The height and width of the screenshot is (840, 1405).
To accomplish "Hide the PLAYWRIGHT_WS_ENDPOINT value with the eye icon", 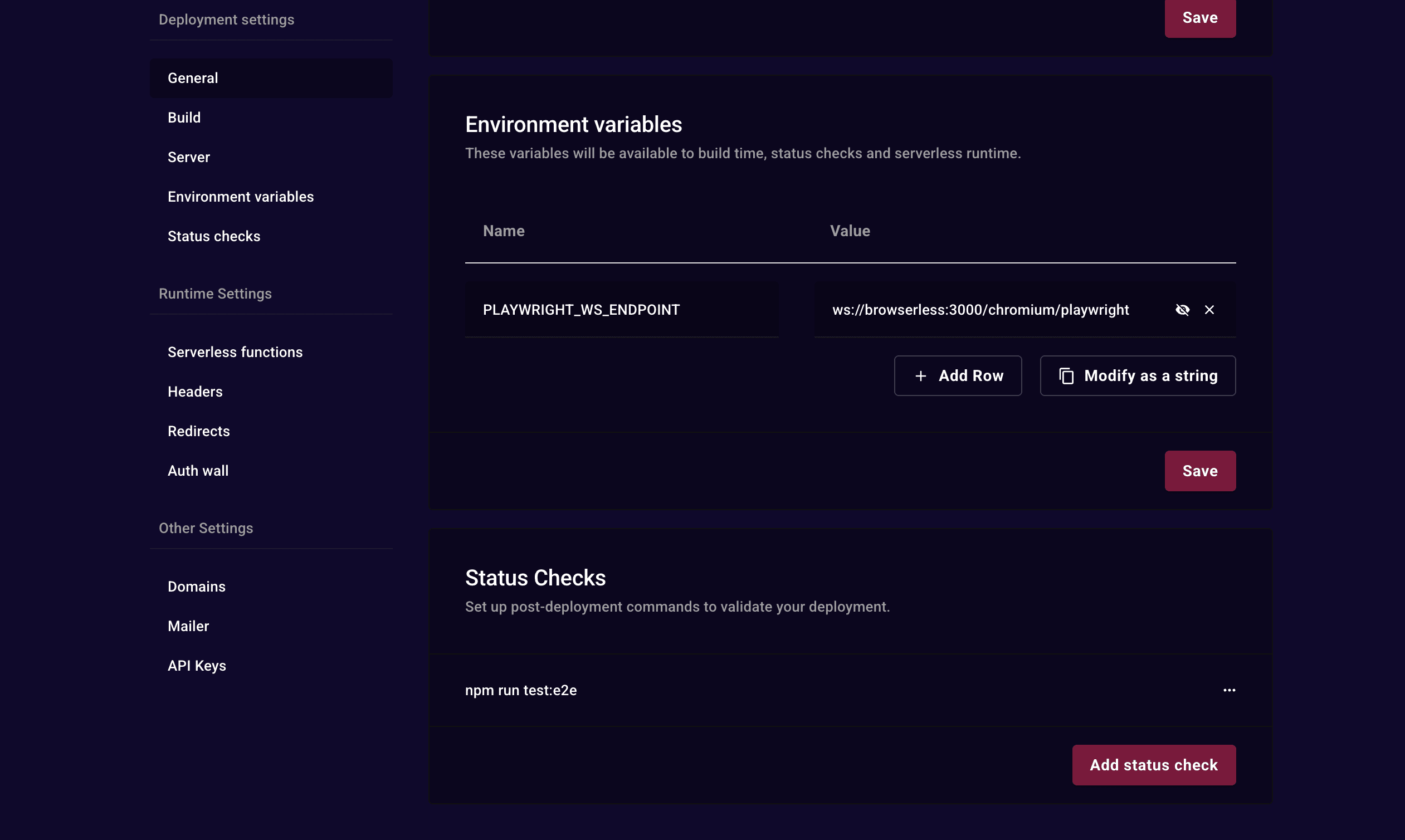I will (1183, 310).
